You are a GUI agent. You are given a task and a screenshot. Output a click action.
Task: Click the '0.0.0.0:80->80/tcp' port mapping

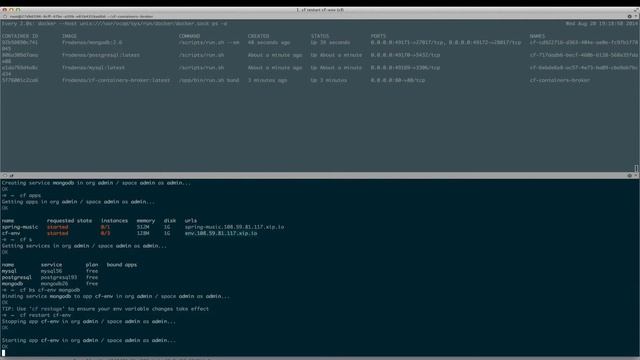click(398, 80)
